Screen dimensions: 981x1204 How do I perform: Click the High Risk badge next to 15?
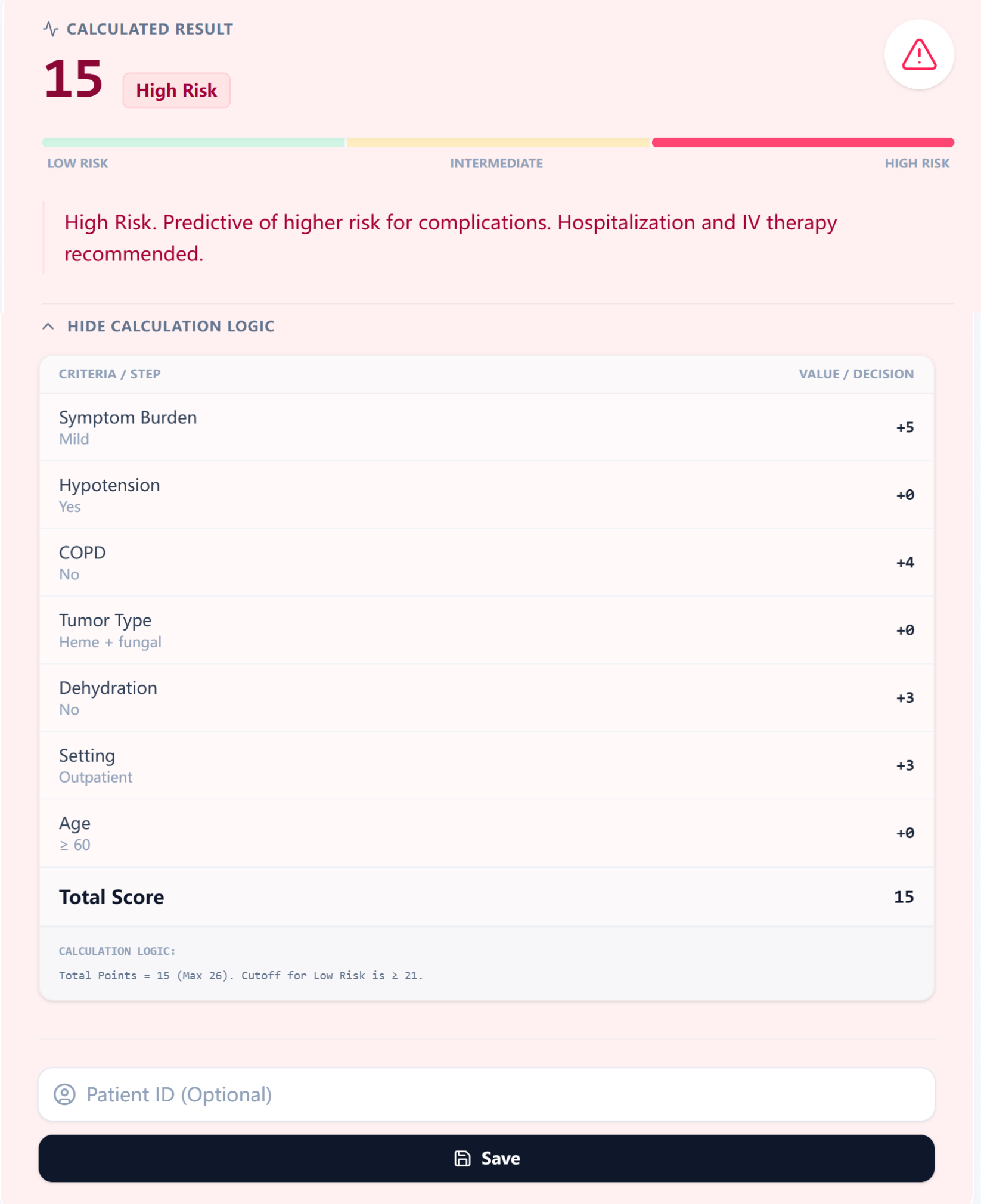[x=176, y=89]
